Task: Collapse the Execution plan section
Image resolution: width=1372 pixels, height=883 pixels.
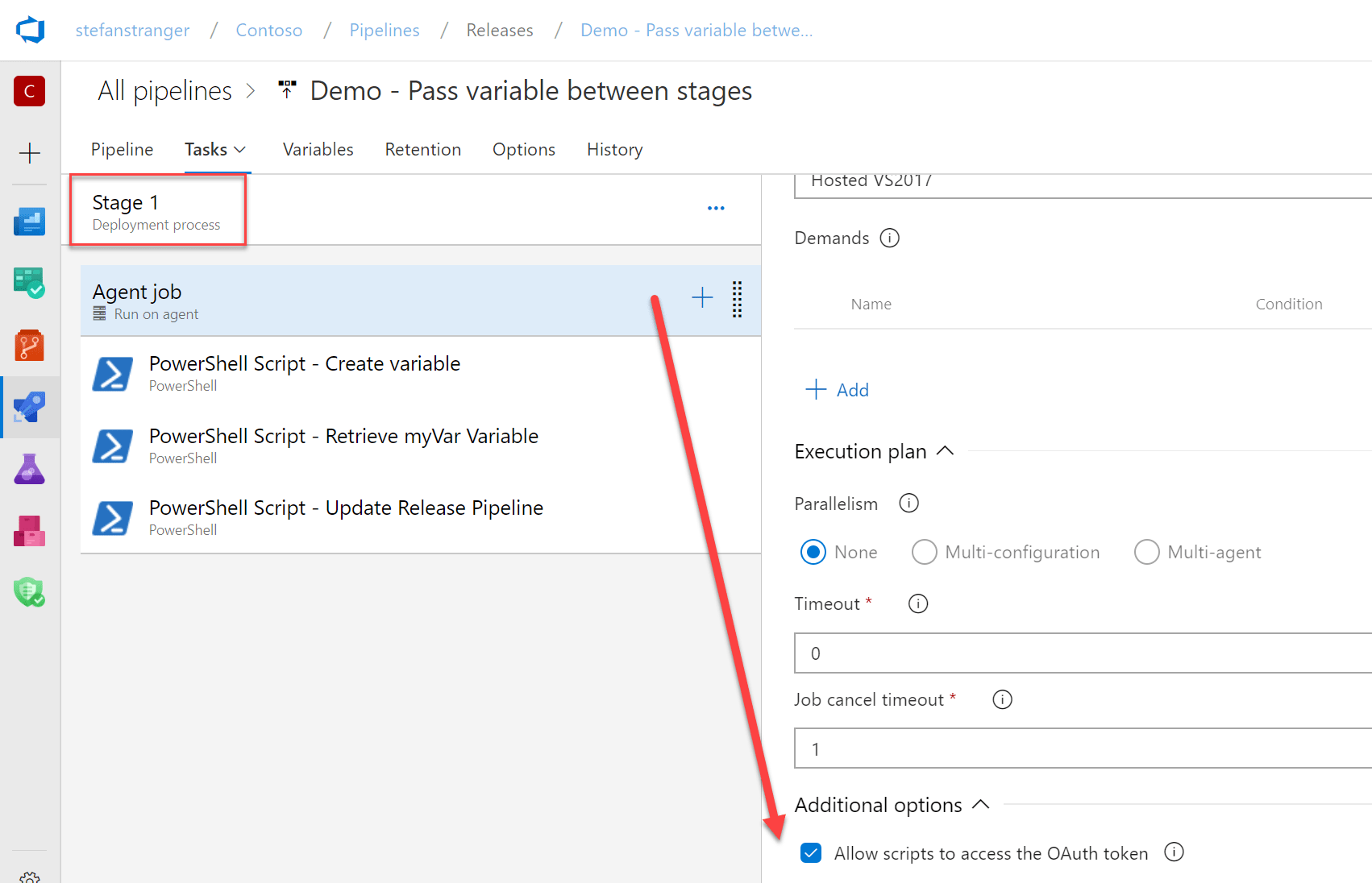Action: click(x=946, y=451)
